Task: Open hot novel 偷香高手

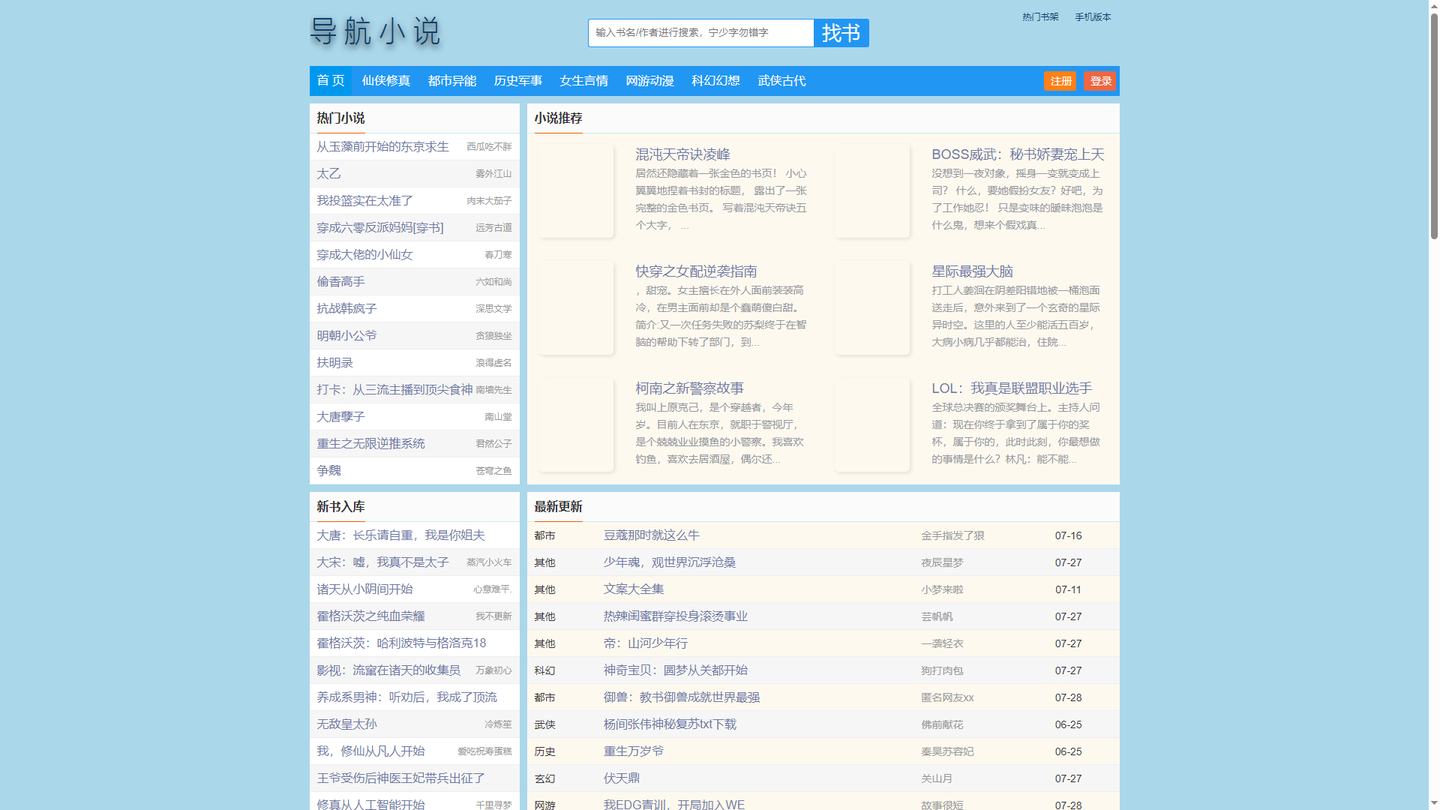Action: pyautogui.click(x=341, y=282)
